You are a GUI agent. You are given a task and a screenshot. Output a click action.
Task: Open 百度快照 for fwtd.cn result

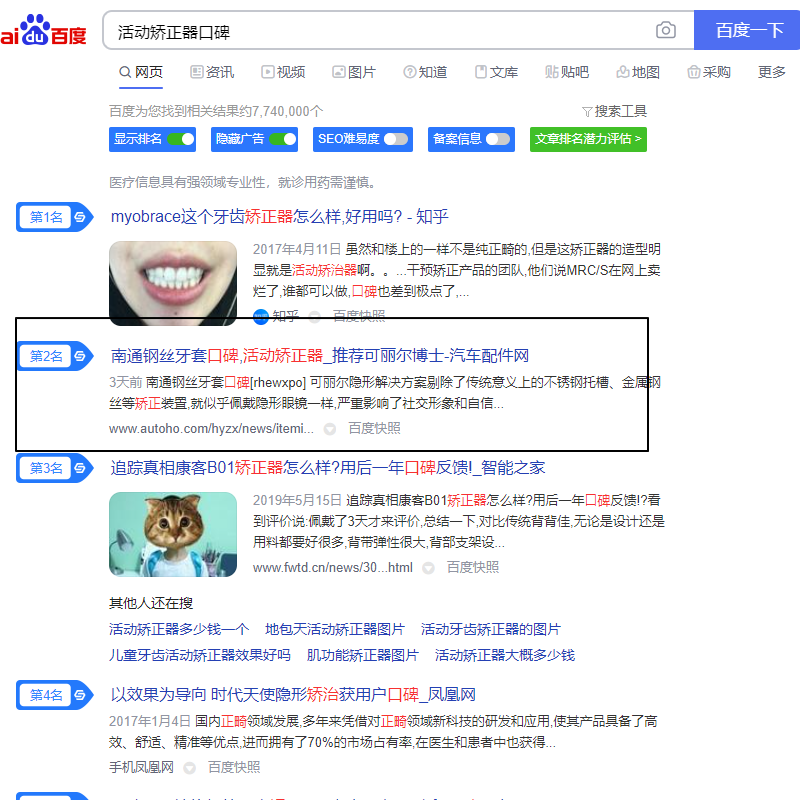point(472,567)
